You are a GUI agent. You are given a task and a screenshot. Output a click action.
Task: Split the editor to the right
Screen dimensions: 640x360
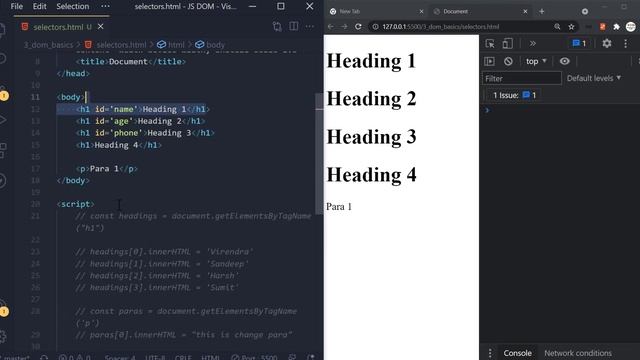[293, 27]
